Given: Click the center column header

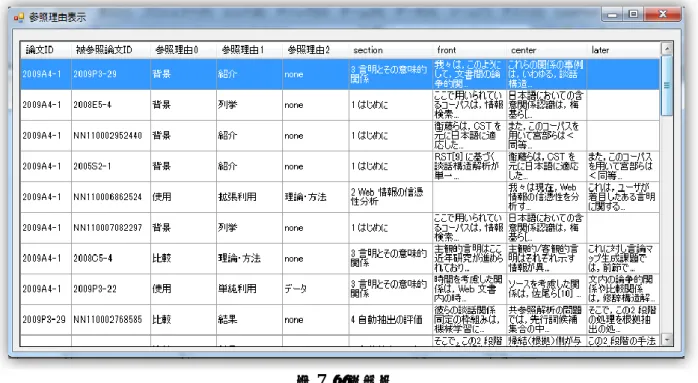Looking at the screenshot, I should [x=546, y=50].
